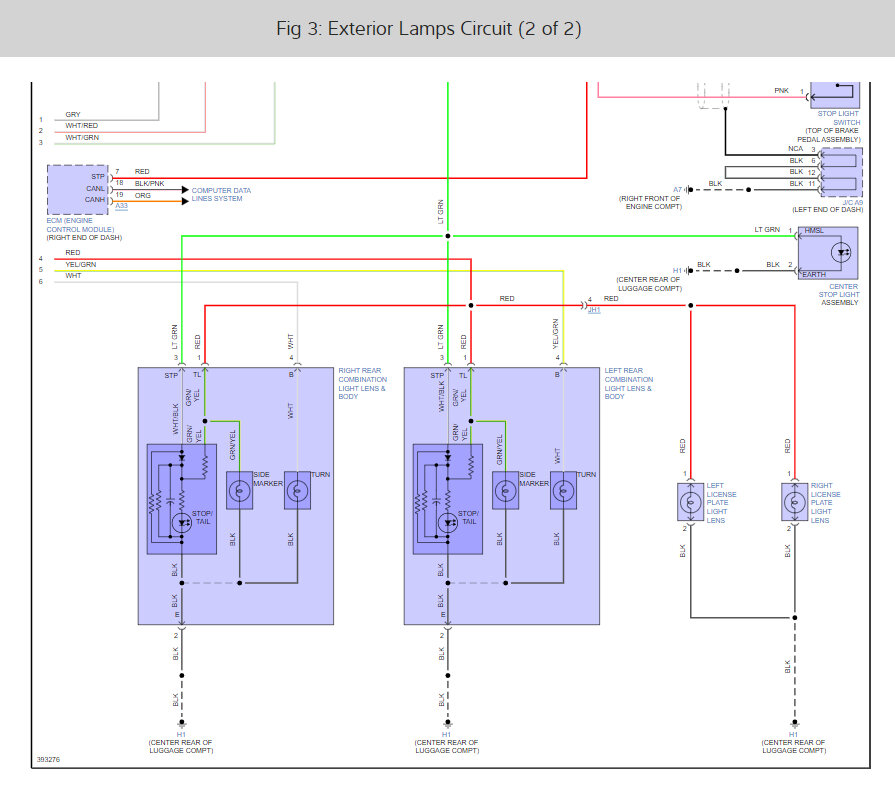Select the Left Rear Combination Light Lens & Body label
895x794 pixels.
tap(628, 384)
